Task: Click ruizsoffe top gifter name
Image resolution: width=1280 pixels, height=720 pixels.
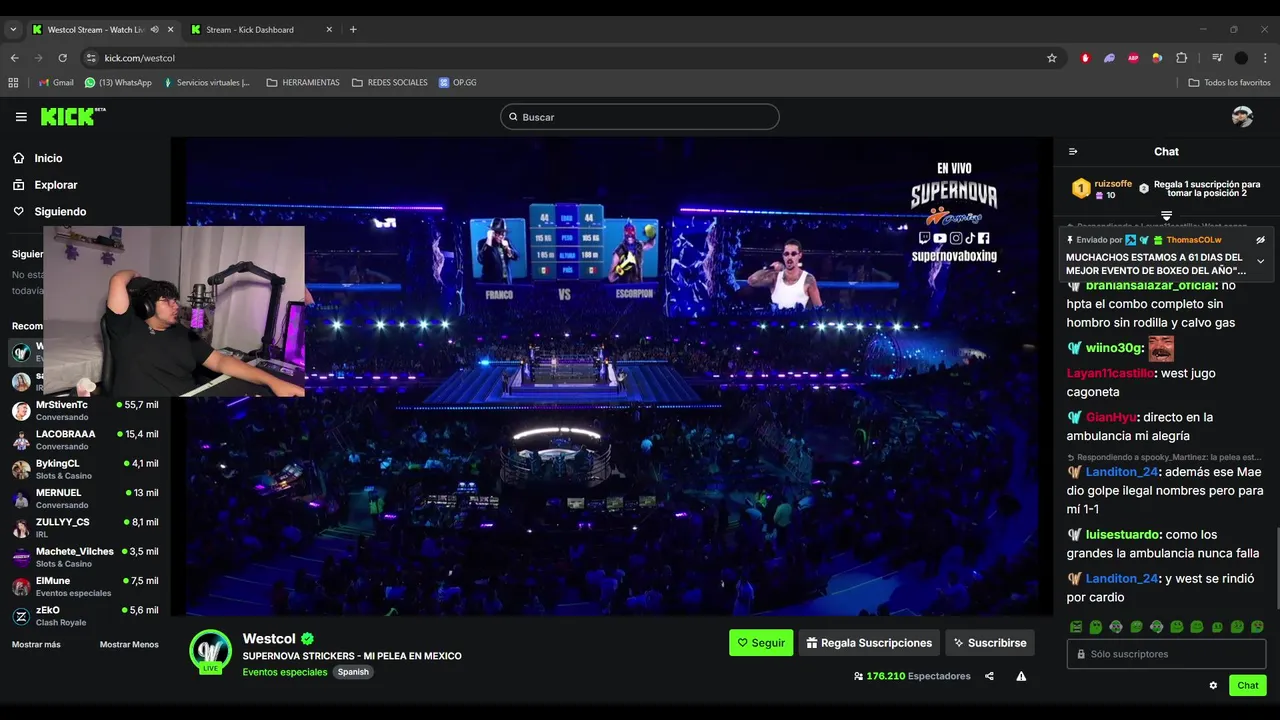Action: tap(1113, 184)
